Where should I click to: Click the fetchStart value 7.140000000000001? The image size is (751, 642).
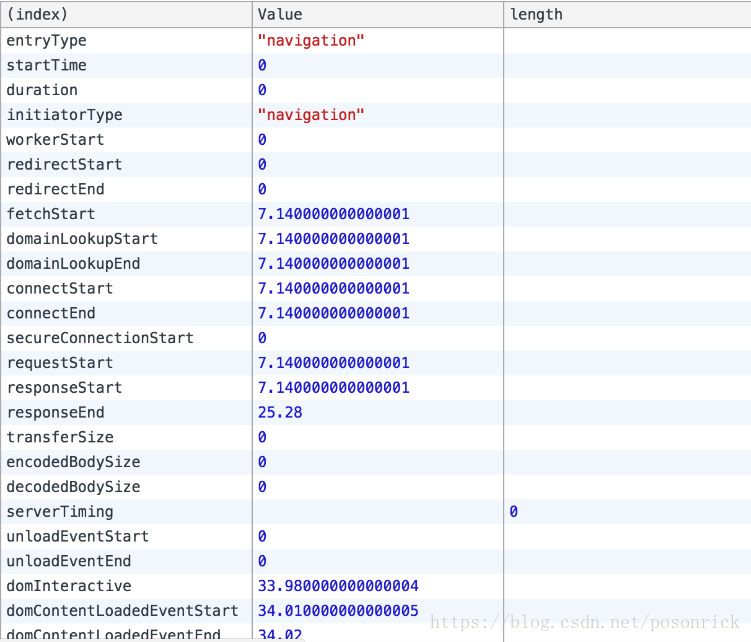334,214
